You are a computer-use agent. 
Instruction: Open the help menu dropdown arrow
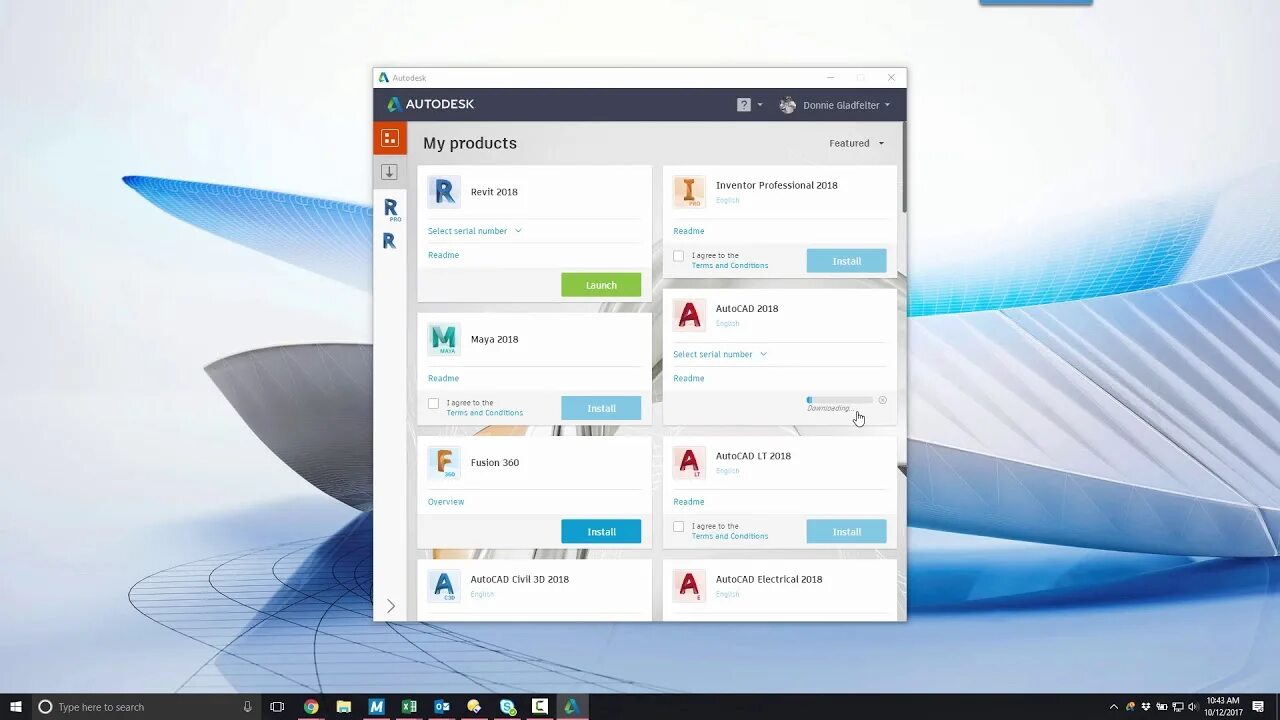(760, 105)
